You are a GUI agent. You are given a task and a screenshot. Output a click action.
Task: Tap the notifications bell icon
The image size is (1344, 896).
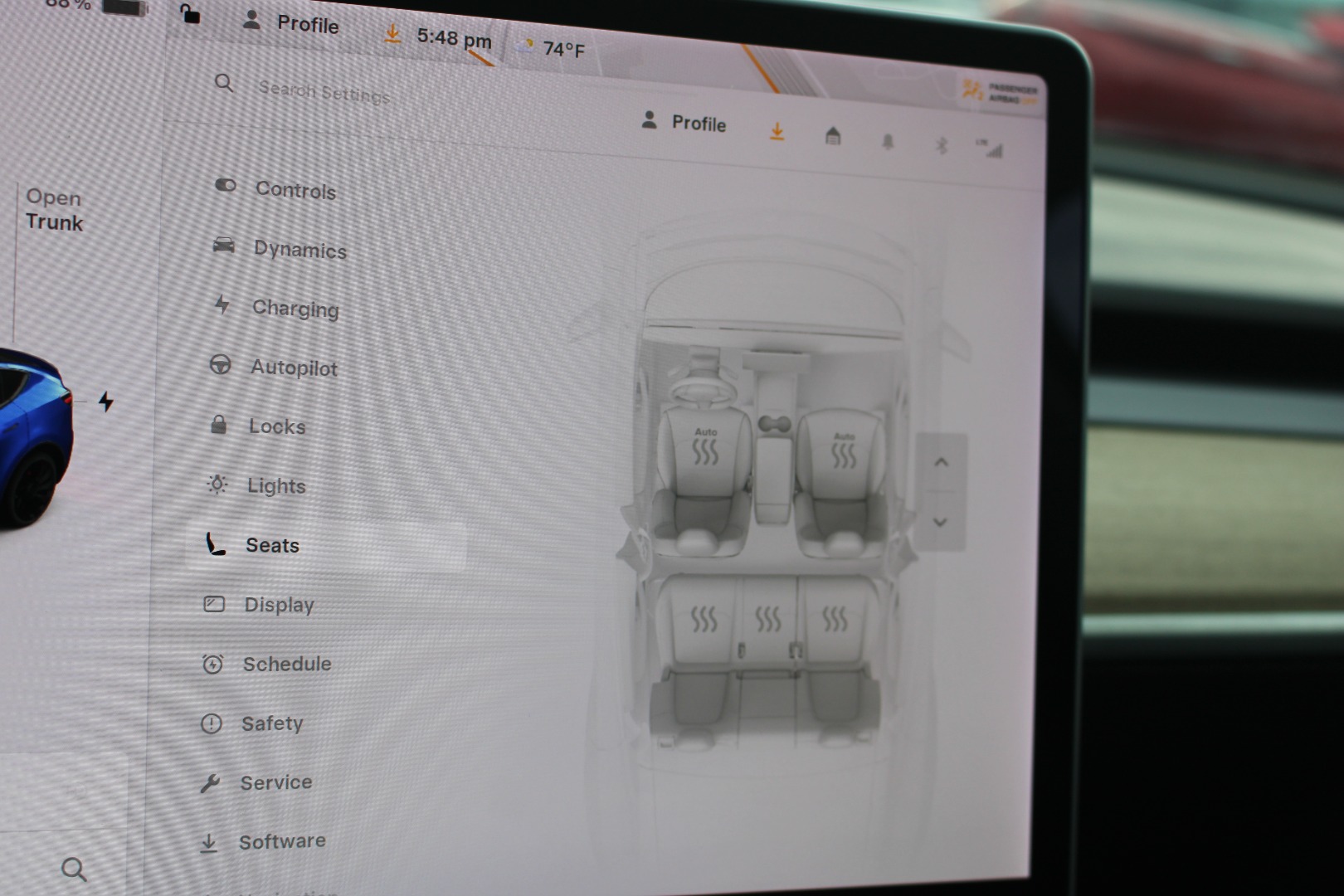[888, 142]
